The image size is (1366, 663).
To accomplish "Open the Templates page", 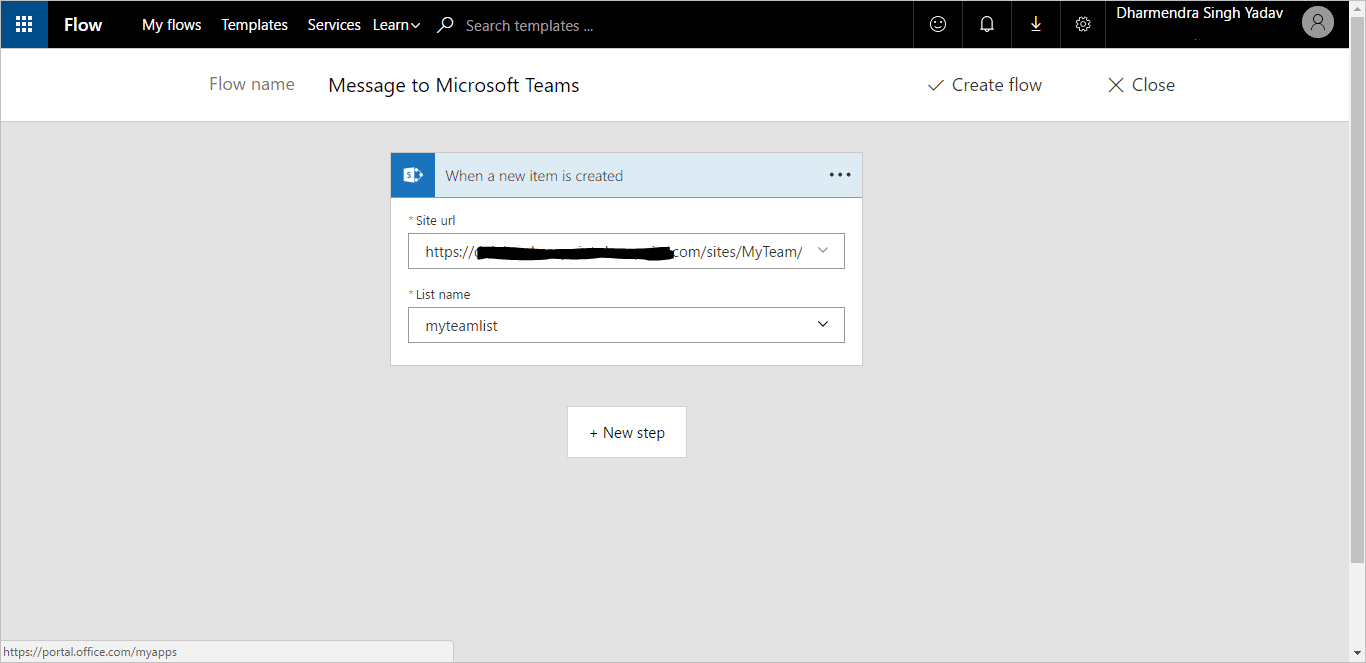I will point(254,24).
